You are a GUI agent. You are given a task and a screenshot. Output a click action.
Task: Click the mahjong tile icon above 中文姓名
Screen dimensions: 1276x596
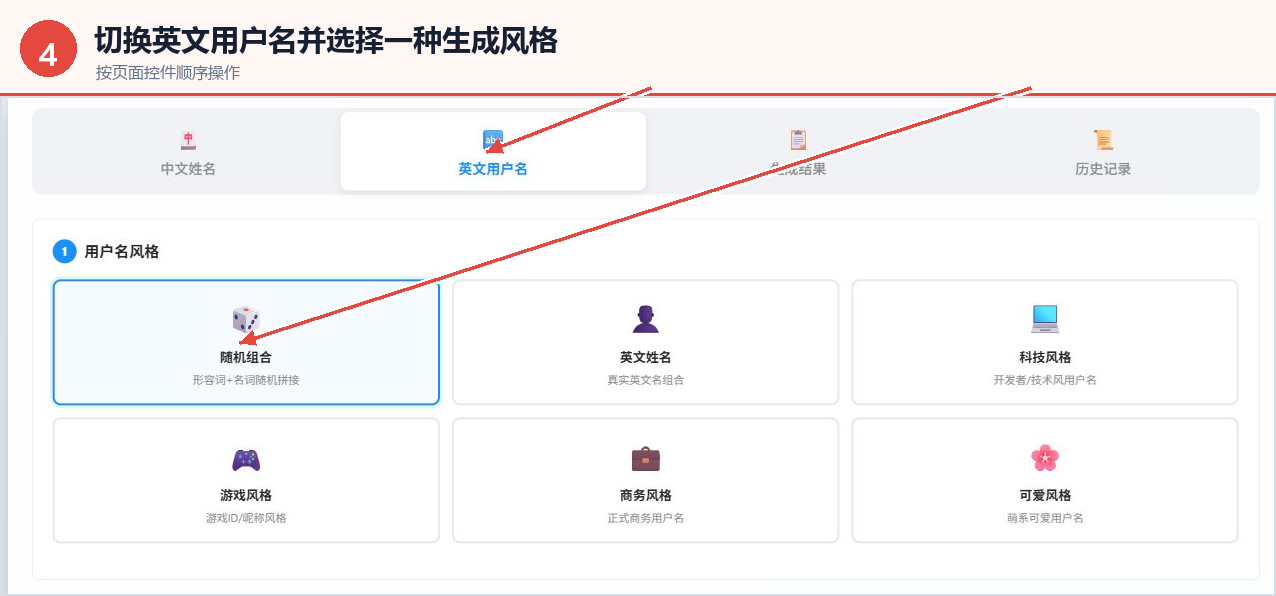pos(188,140)
